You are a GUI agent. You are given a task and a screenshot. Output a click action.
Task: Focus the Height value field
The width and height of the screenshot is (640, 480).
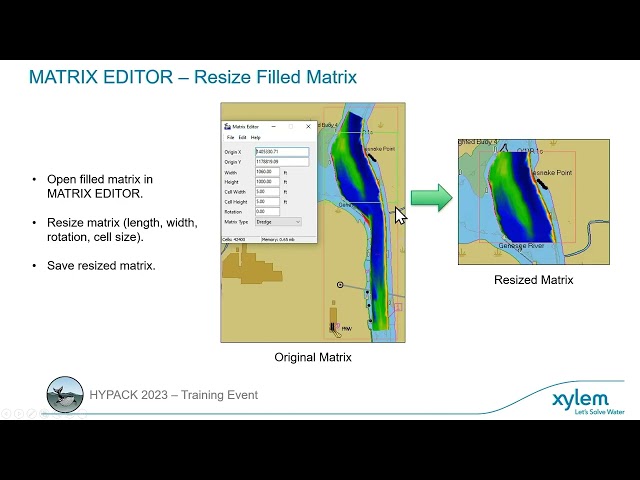(268, 182)
